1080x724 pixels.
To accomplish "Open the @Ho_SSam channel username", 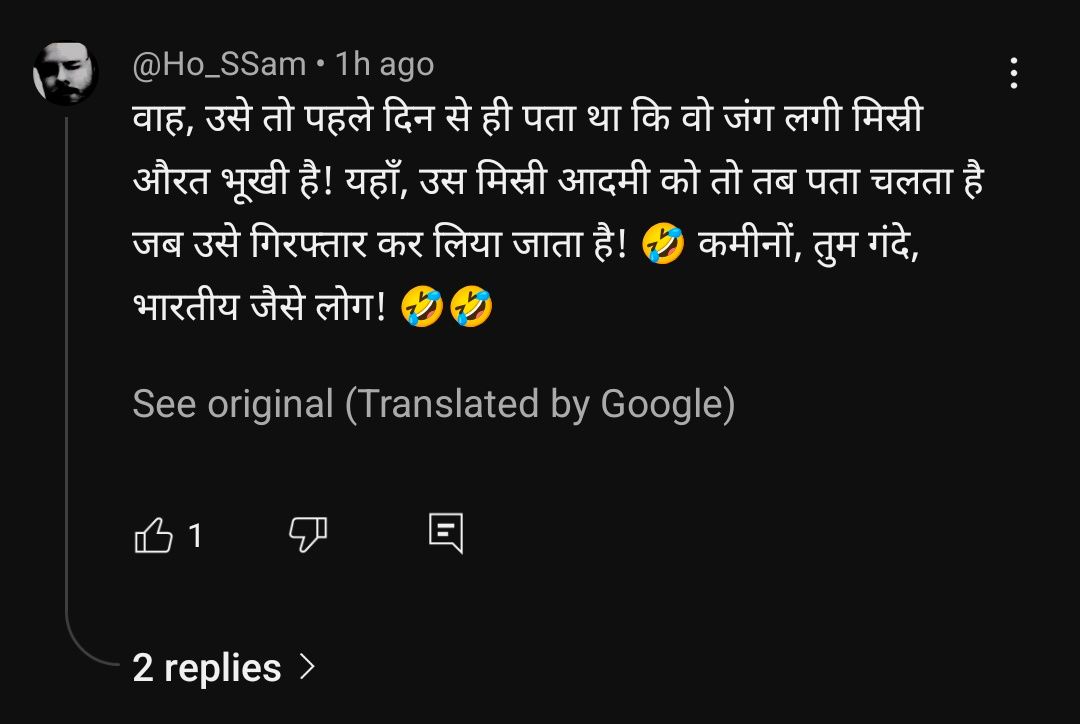I will (219, 65).
